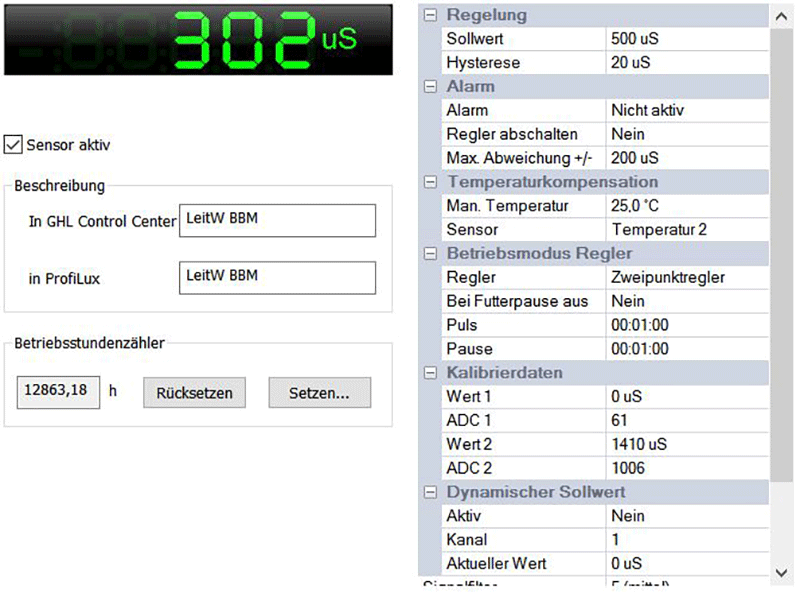
Task: Collapse the Betriebsmodus Regler group
Action: [431, 253]
